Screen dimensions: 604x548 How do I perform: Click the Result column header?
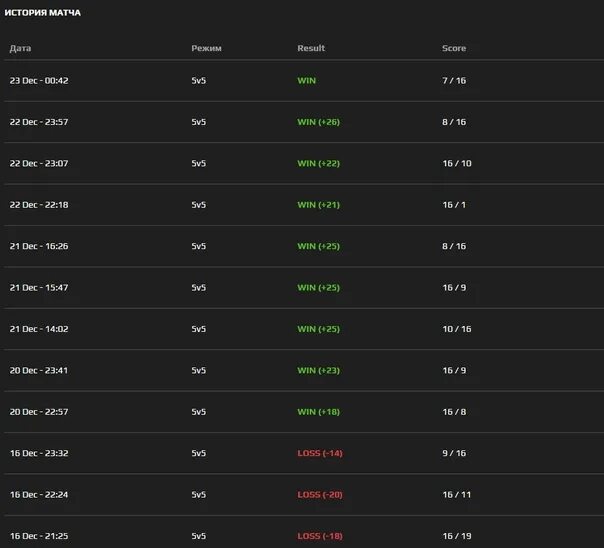click(x=311, y=48)
